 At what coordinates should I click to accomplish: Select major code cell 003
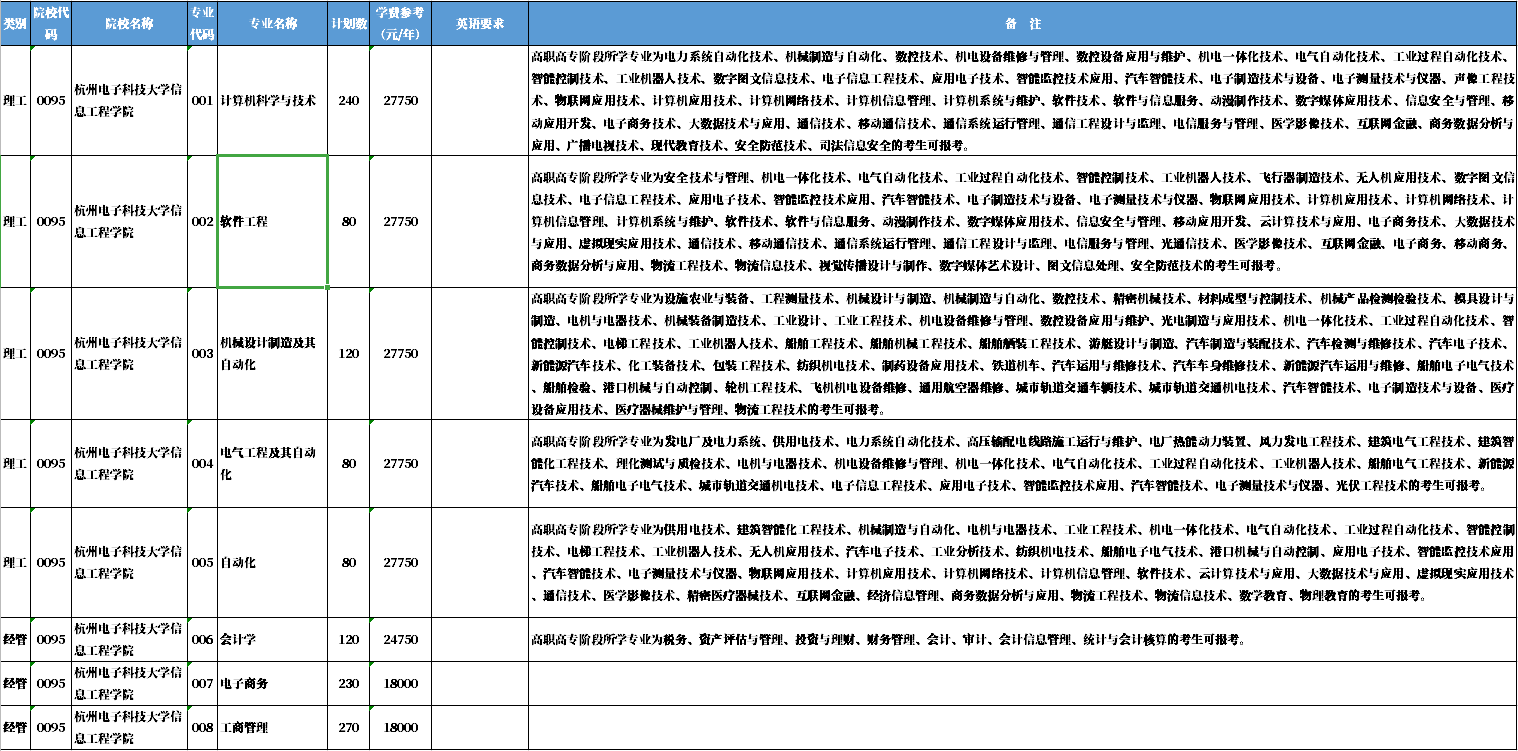pyautogui.click(x=203, y=354)
